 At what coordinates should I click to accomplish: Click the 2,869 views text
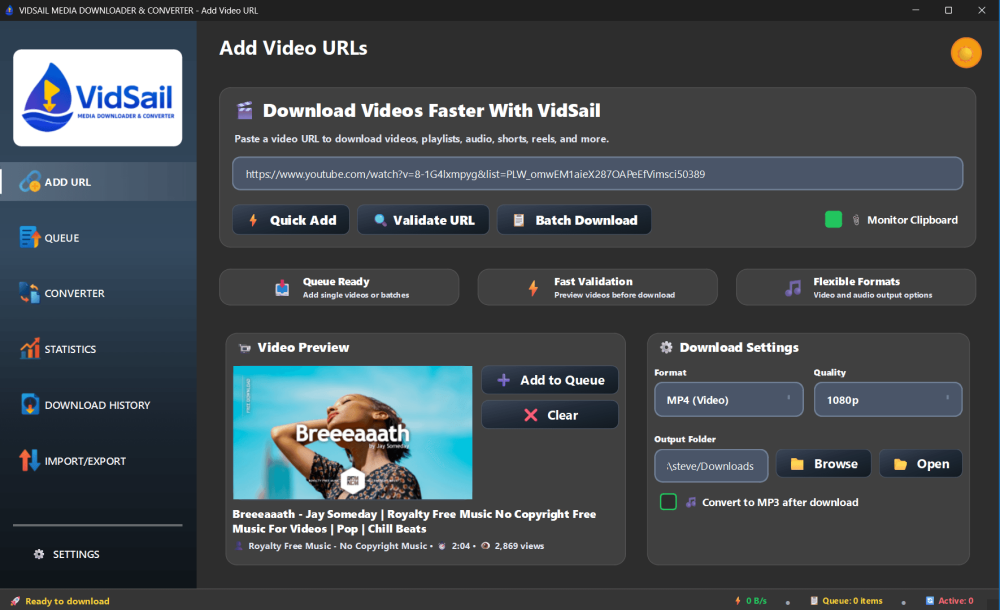tap(519, 546)
